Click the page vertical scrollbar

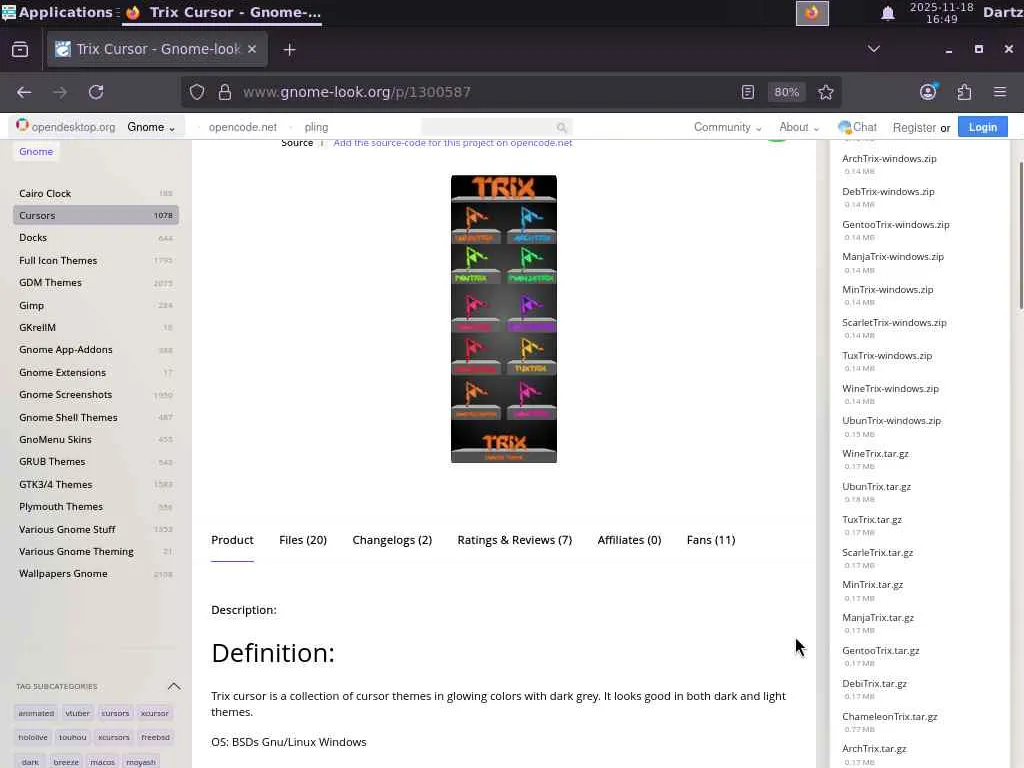coord(1019,235)
